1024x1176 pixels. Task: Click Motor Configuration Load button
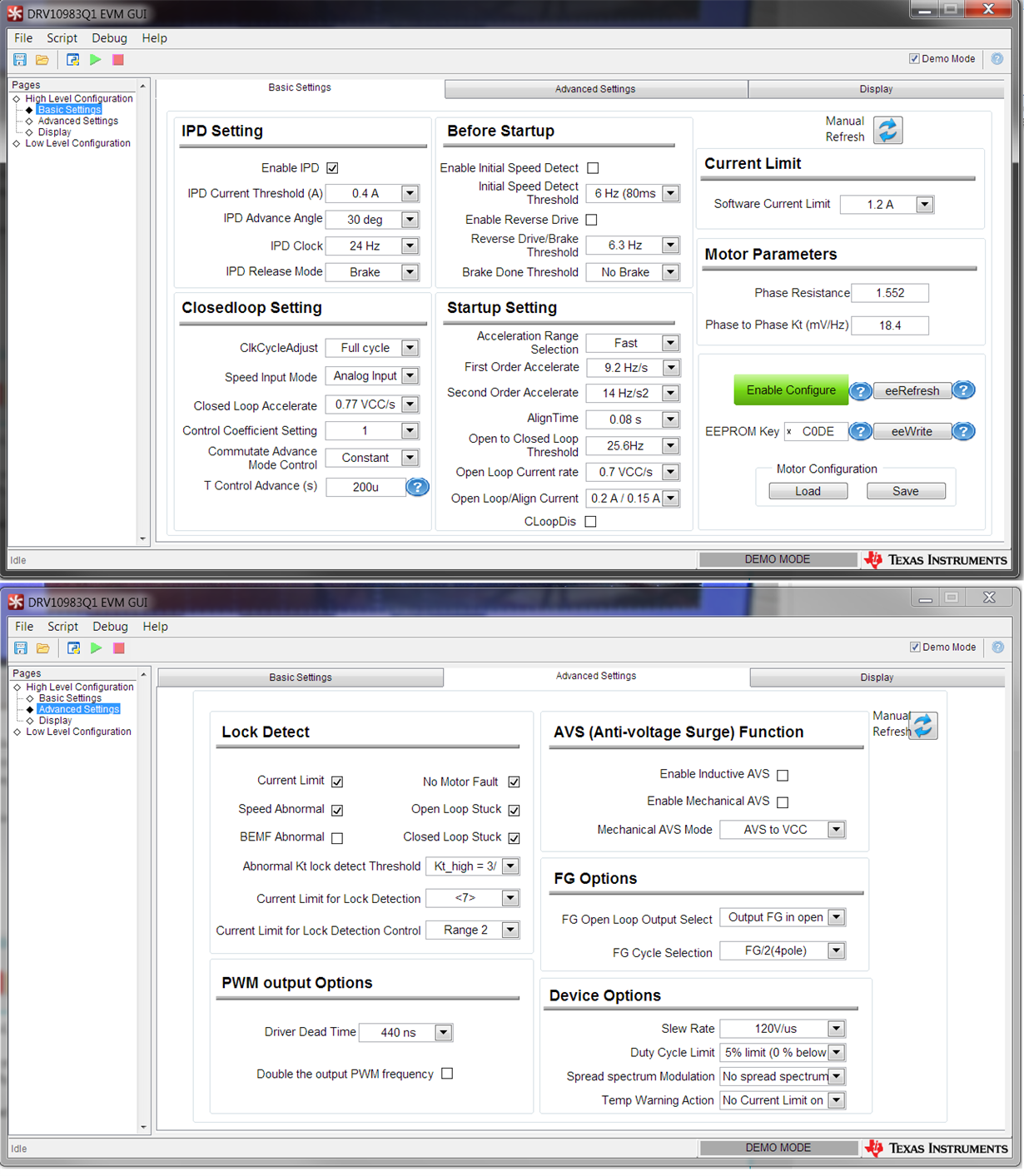click(x=808, y=492)
